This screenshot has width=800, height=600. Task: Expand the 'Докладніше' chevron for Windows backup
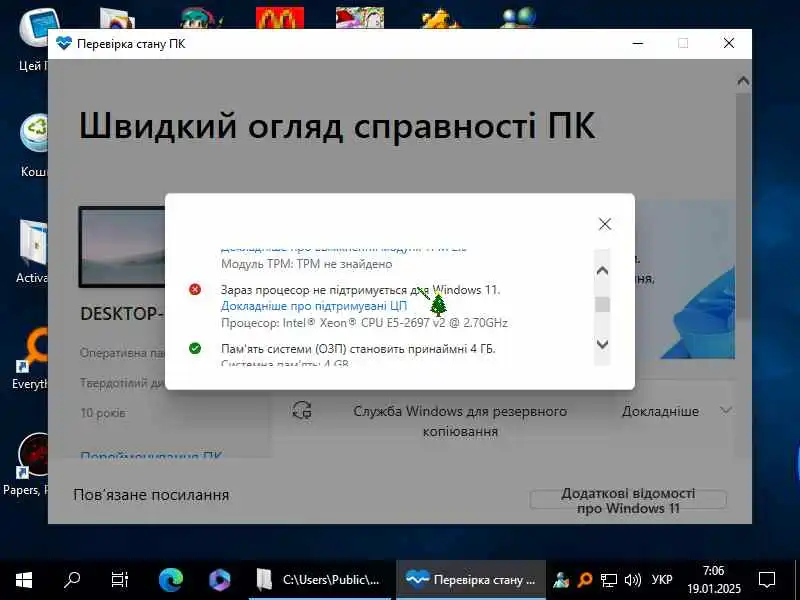click(726, 410)
